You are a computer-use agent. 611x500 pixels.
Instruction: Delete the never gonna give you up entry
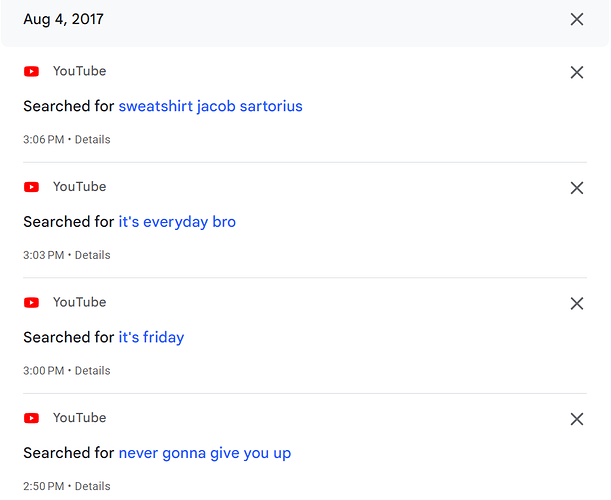[577, 419]
